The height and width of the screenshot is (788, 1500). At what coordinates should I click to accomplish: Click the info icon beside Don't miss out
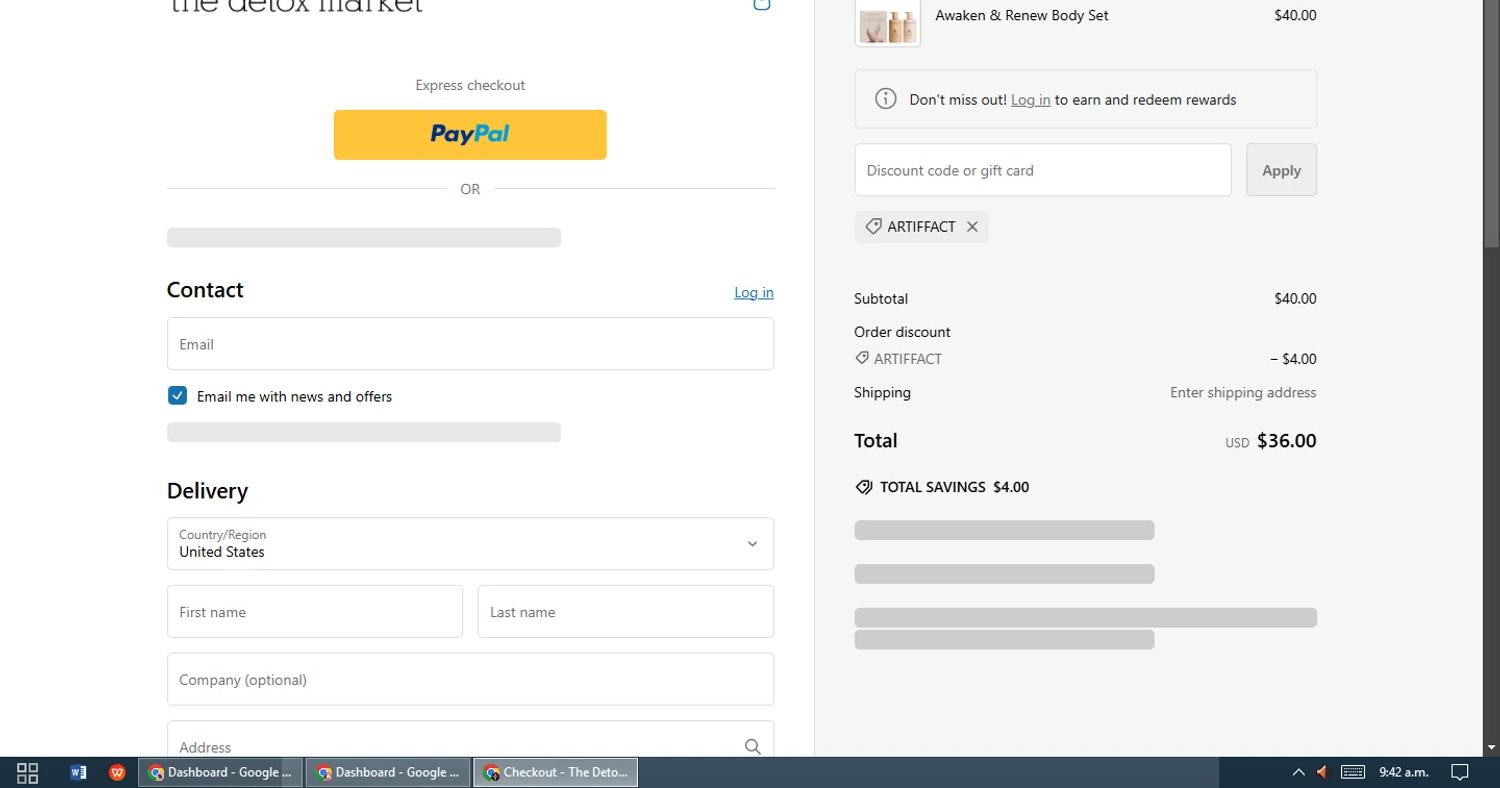[885, 99]
